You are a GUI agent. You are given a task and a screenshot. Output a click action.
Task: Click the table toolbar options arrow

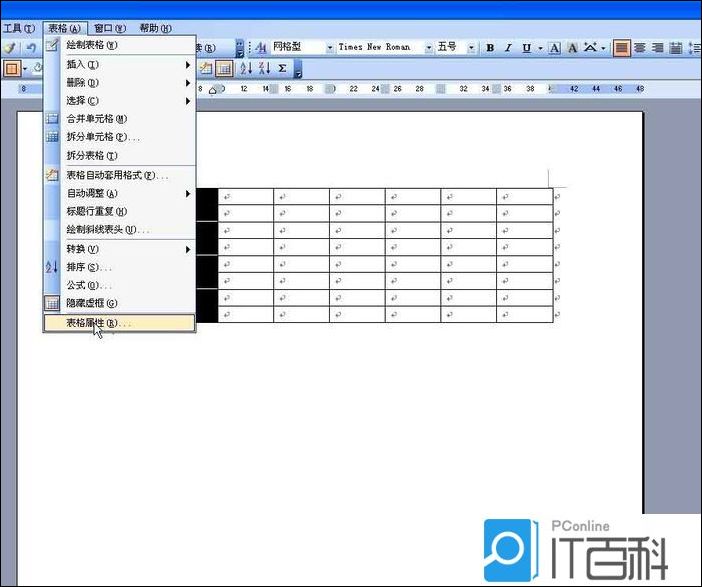pos(298,69)
